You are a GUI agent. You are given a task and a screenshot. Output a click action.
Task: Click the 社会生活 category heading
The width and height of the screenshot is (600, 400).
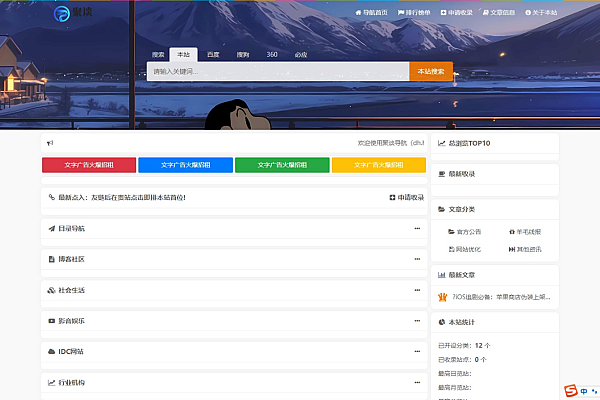(72, 290)
